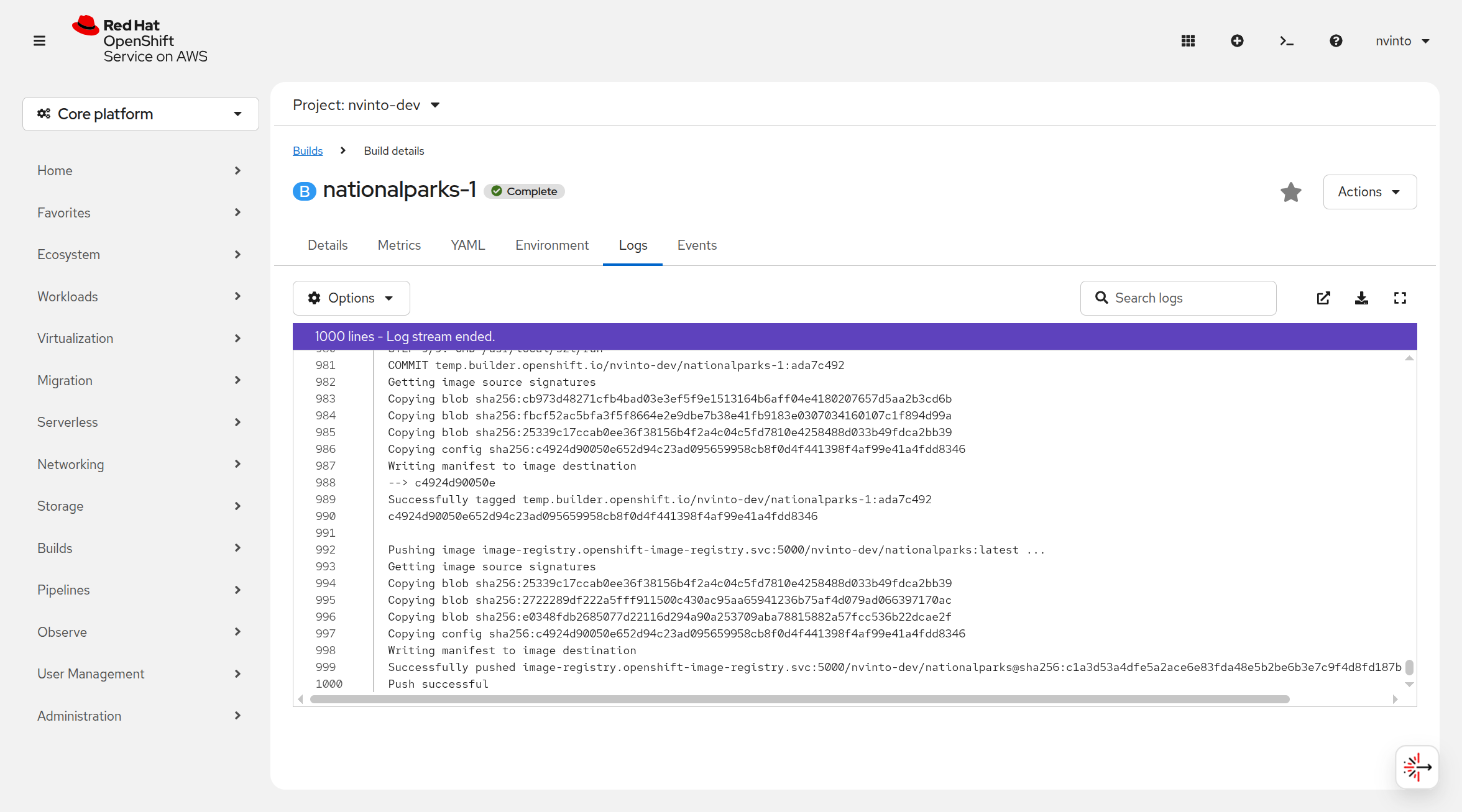Click the '1000 lines - Log stream ended' banner
The width and height of the screenshot is (1462, 812).
click(x=855, y=336)
